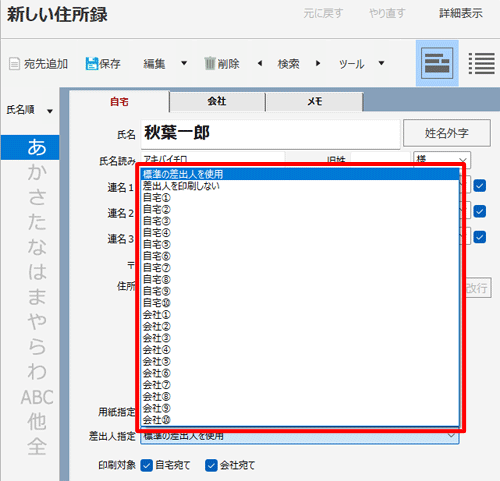The width and height of the screenshot is (500, 481).
Task: Go to next record arrow right of 検索
Action: (x=318, y=63)
